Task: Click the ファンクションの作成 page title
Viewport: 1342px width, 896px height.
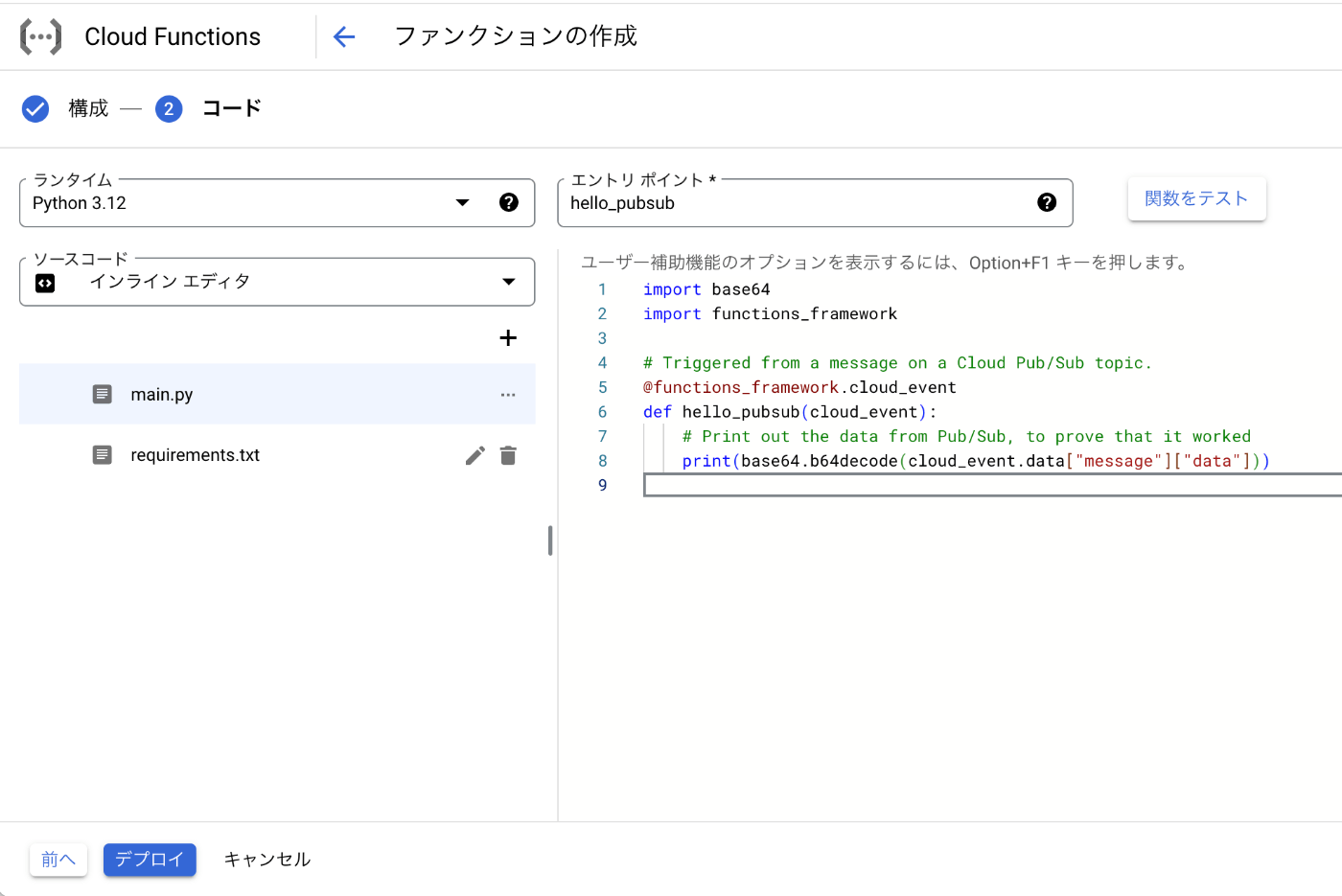Action: click(x=516, y=36)
